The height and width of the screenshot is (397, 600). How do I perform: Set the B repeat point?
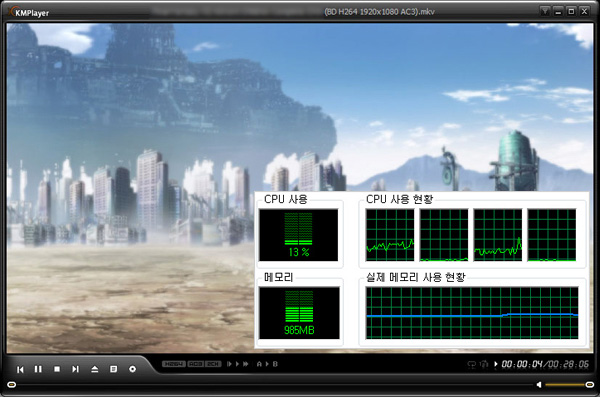click(x=275, y=364)
